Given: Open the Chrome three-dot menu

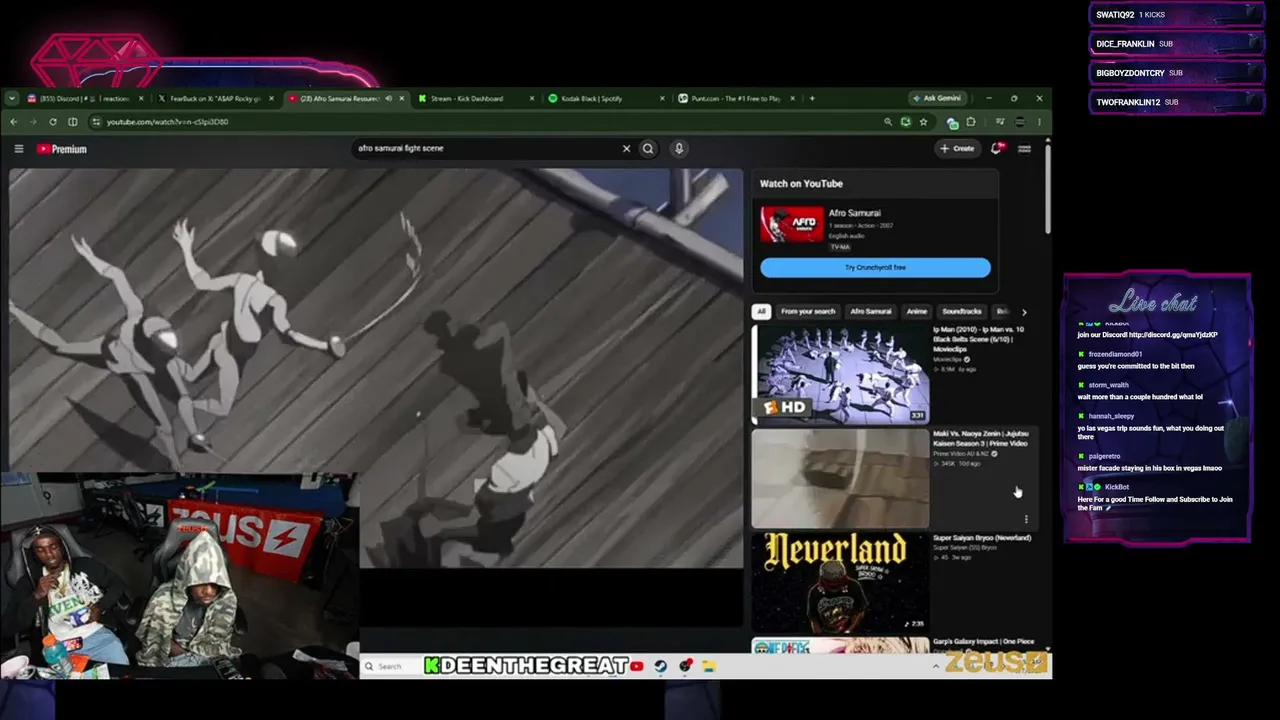Looking at the screenshot, I should [1039, 122].
